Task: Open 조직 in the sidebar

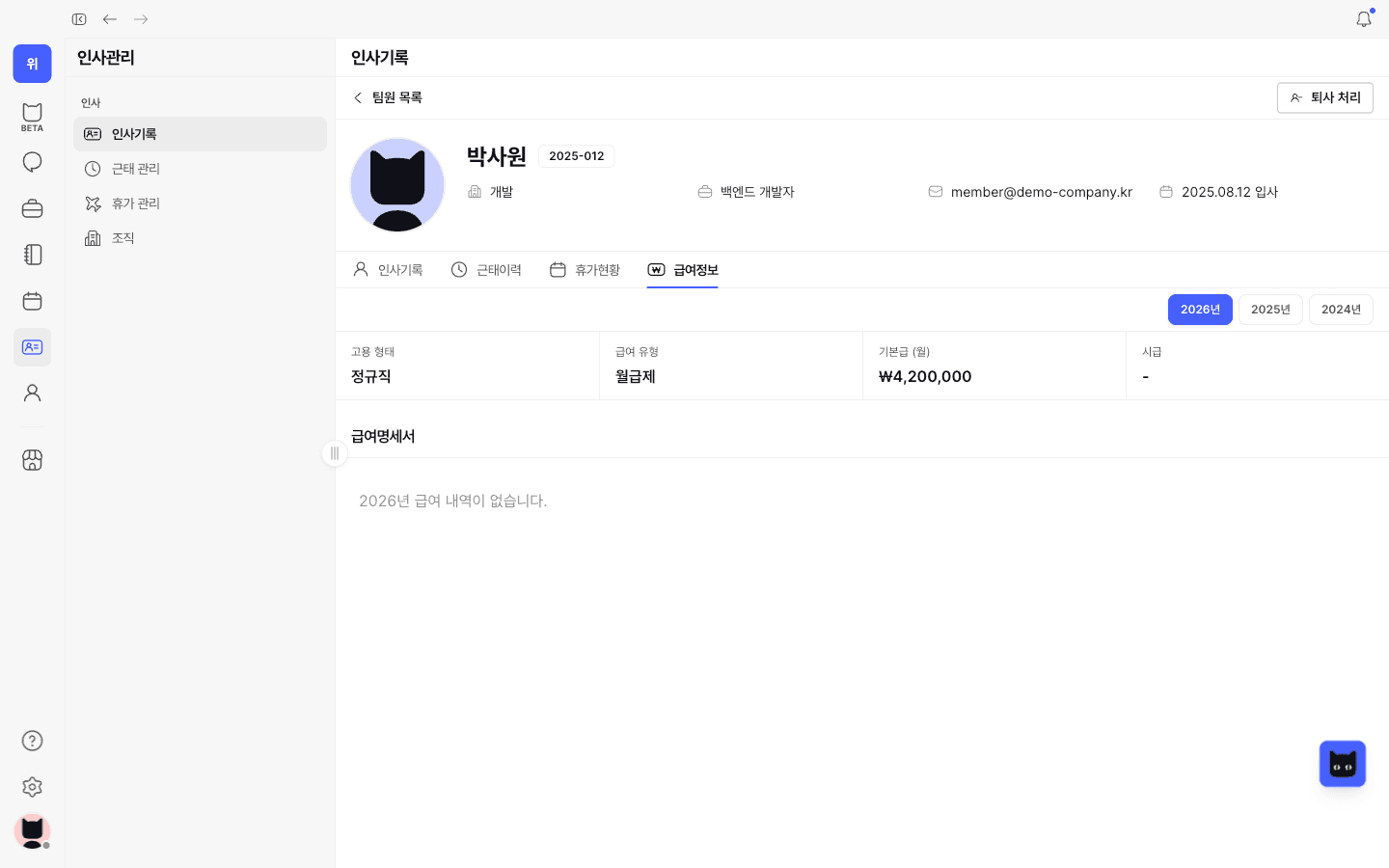Action: 200,238
